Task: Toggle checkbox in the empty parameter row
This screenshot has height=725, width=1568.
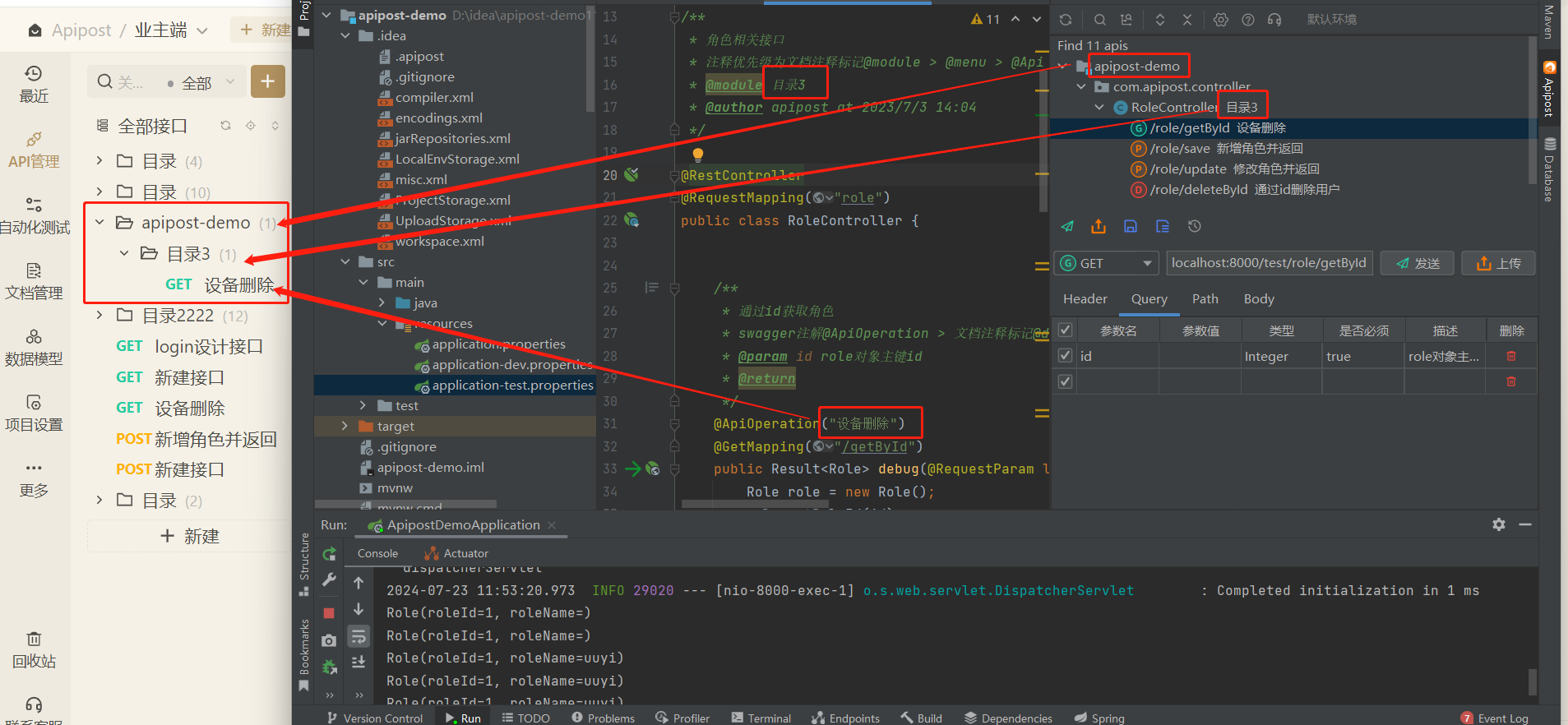Action: coord(1065,381)
